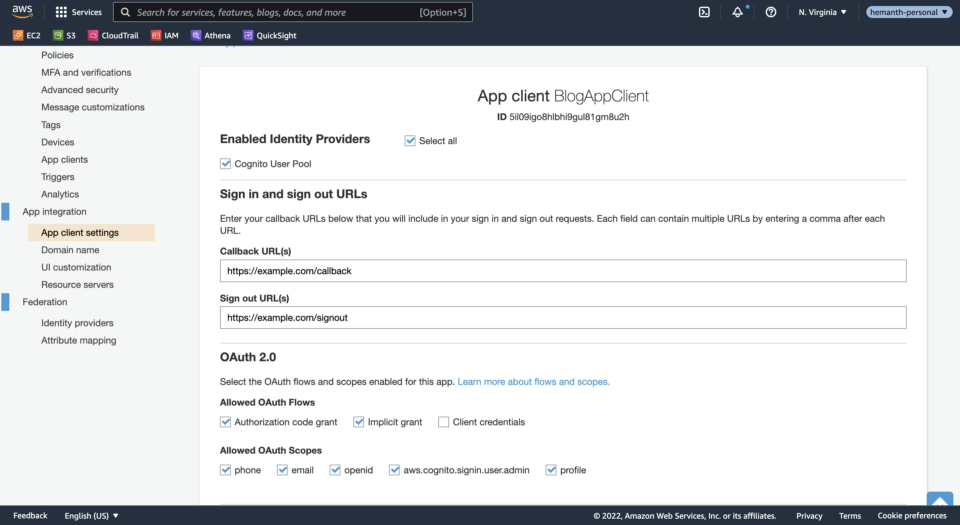This screenshot has width=960, height=525.
Task: Open MFA and verifications page
Action: coord(86,72)
